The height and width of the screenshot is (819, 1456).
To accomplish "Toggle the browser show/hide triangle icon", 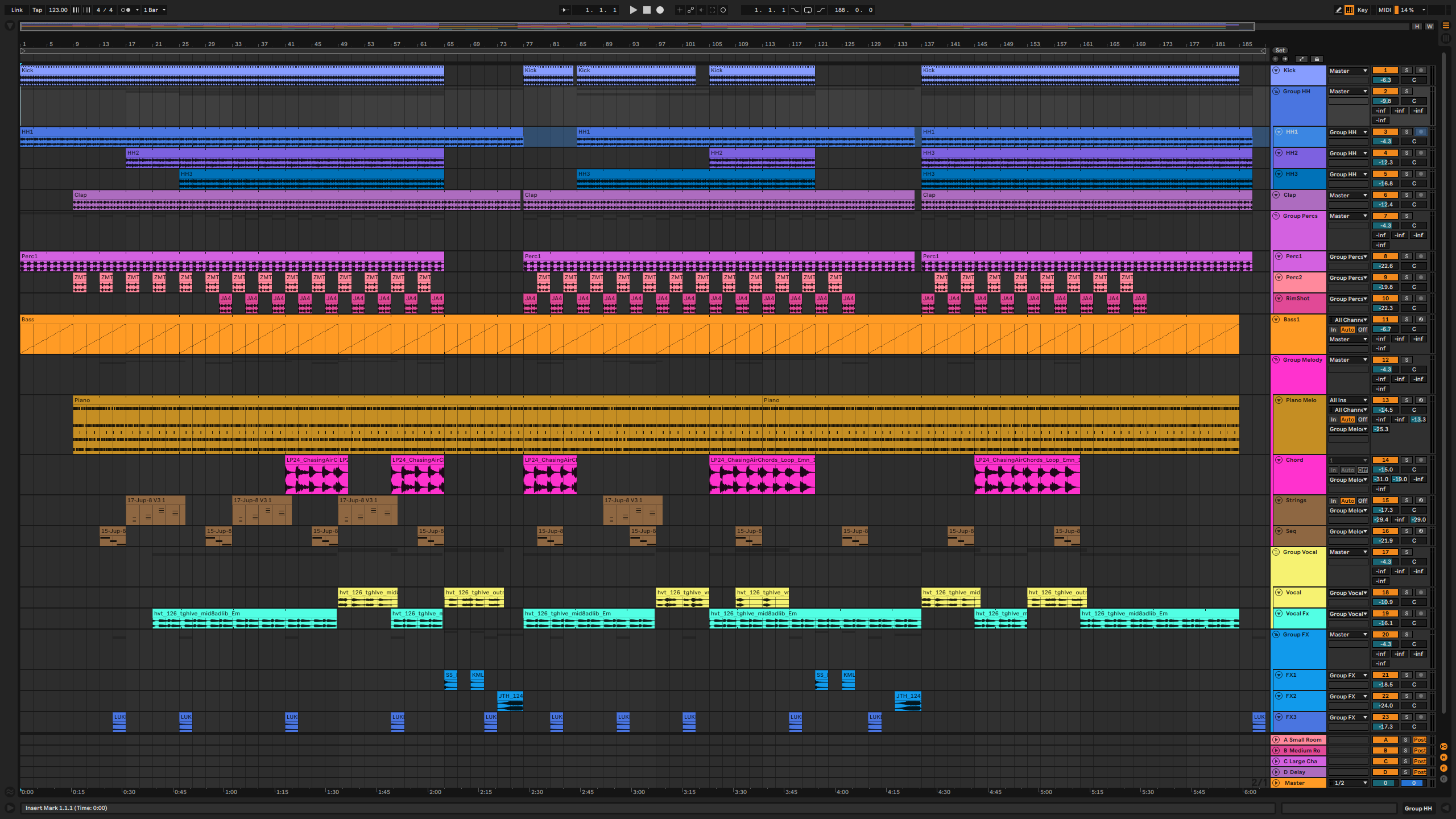I will point(10,26).
